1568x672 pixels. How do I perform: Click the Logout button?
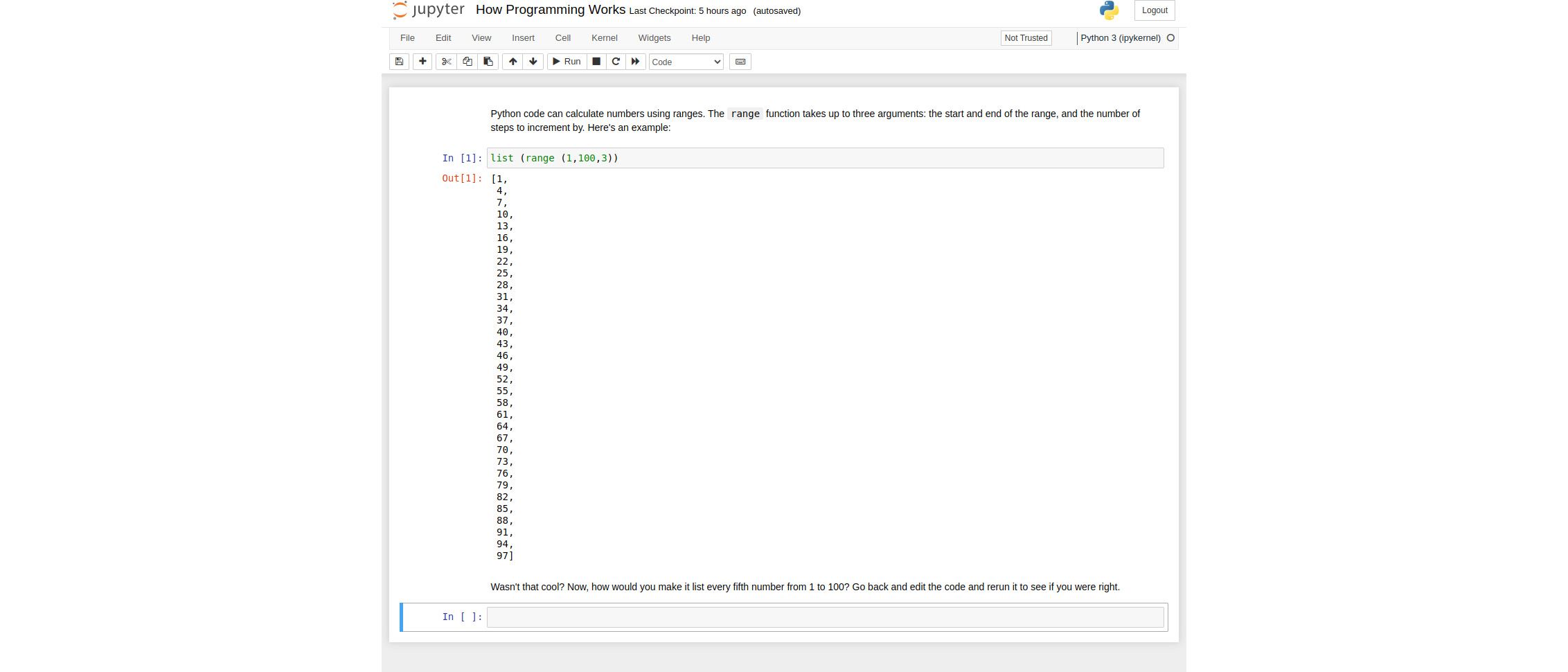[x=1155, y=10]
